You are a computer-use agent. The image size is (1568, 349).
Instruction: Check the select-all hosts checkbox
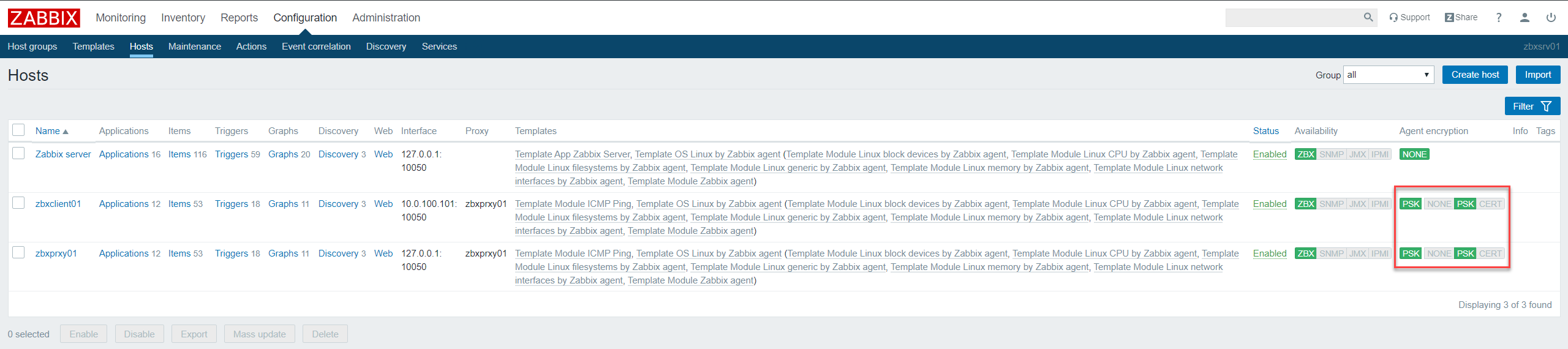[18, 130]
